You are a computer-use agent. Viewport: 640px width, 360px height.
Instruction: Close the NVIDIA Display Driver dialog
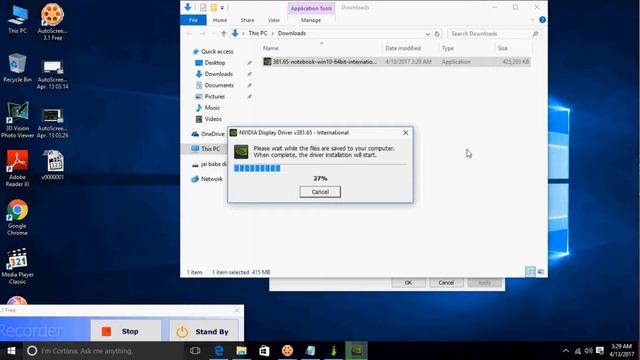[x=405, y=133]
